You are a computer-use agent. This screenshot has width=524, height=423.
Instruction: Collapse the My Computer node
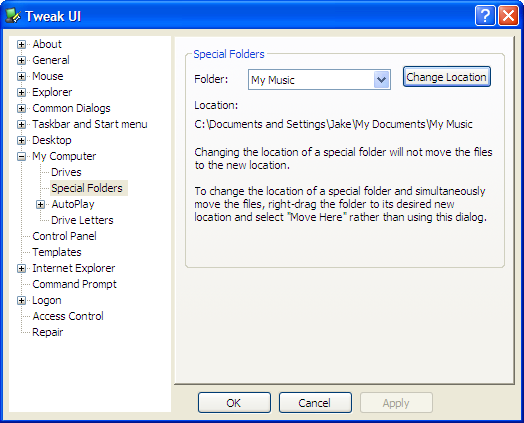[21, 156]
